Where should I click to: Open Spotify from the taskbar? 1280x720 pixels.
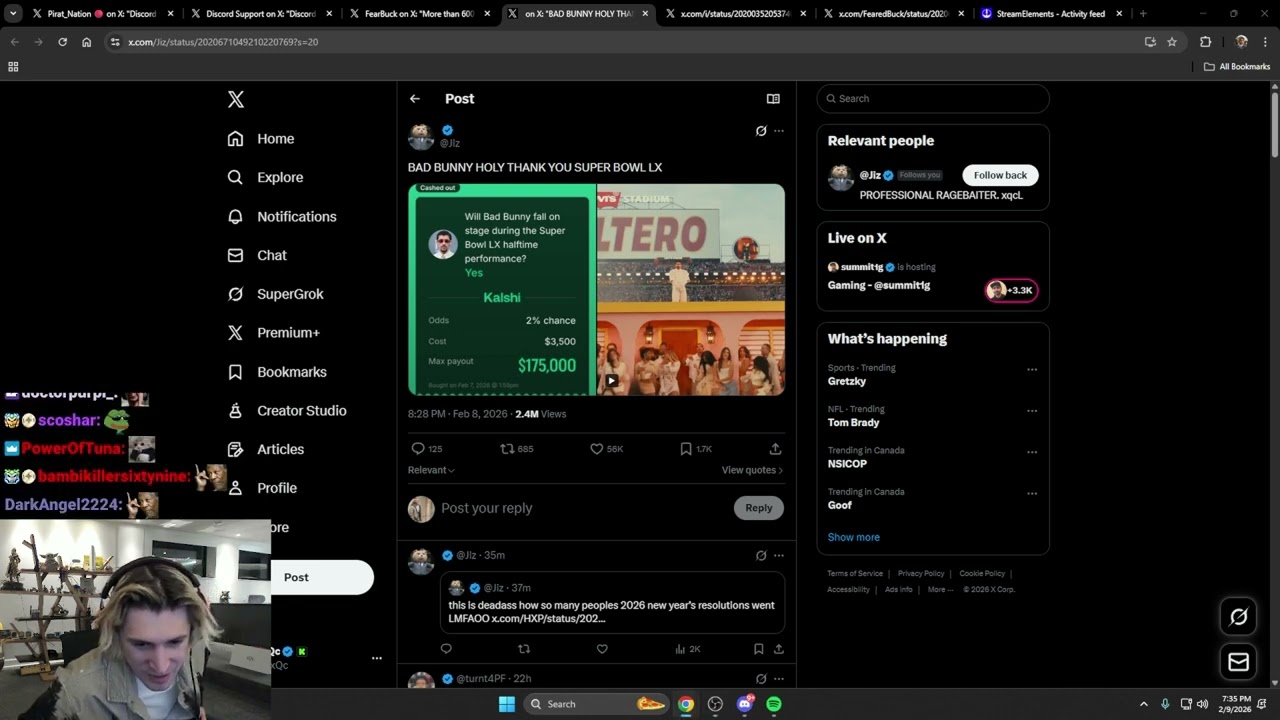(x=774, y=704)
